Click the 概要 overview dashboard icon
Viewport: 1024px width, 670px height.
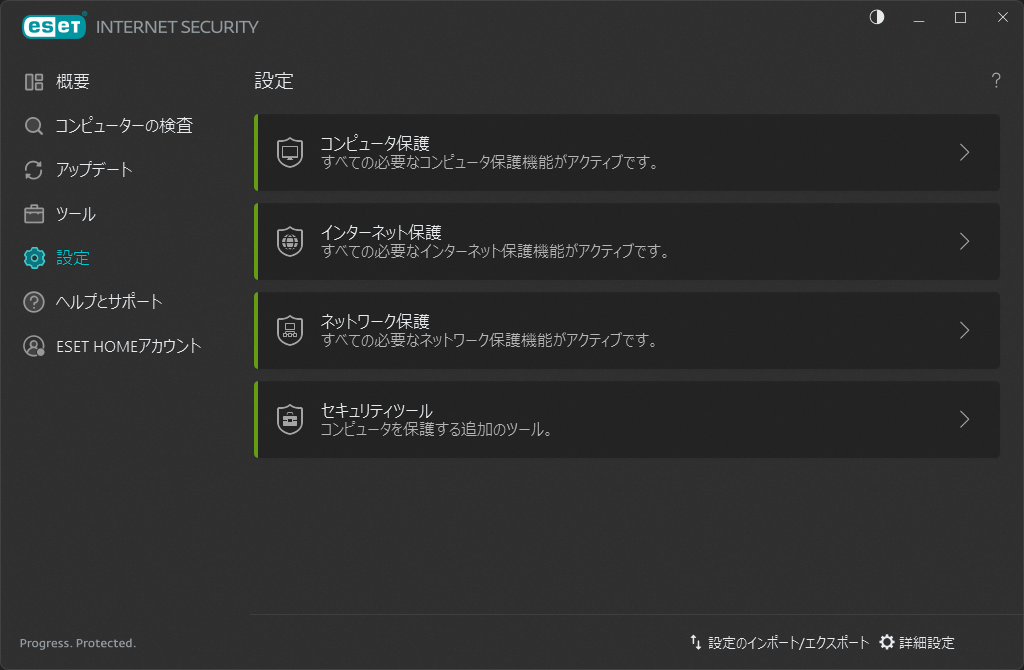coord(34,82)
